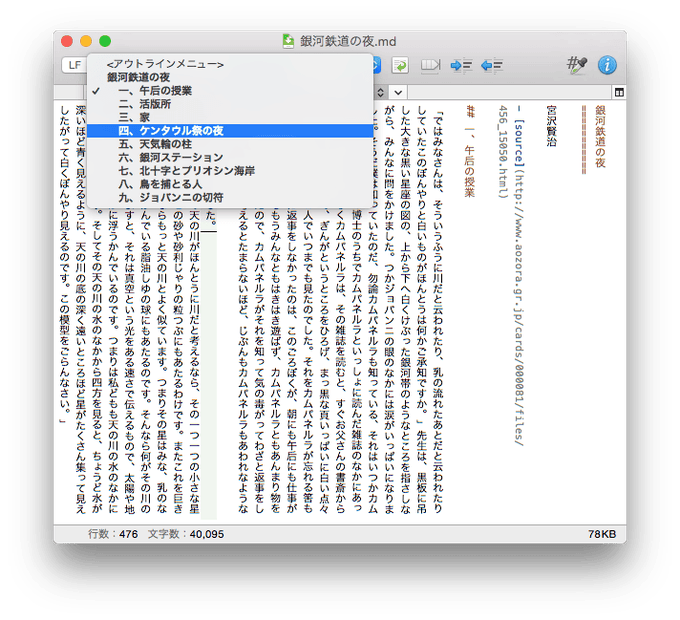The image size is (680, 620).
Task: Click the 文字数：40,095 character count status
Action: 186,534
